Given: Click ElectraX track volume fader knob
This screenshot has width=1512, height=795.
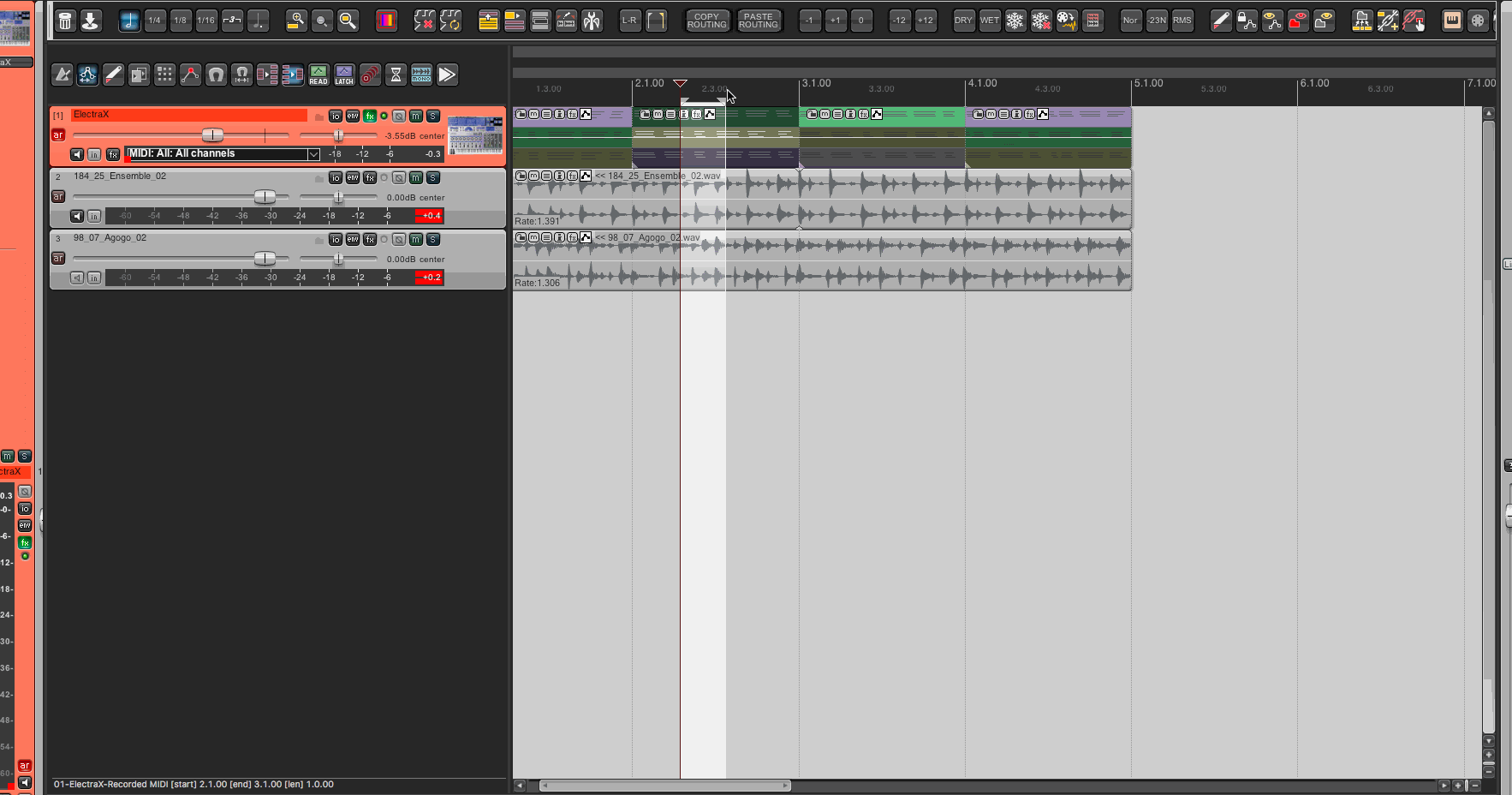Looking at the screenshot, I should point(212,135).
